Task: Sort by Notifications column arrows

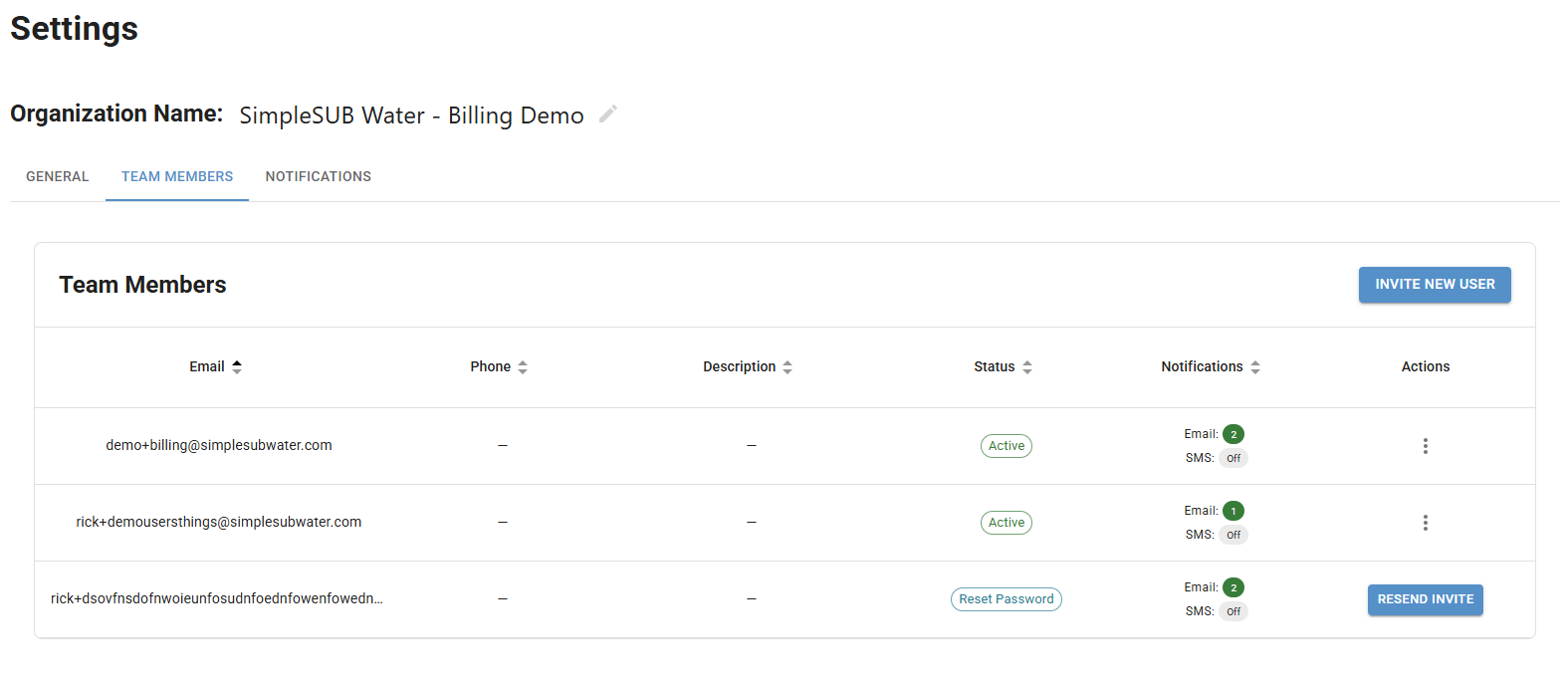Action: (1255, 367)
